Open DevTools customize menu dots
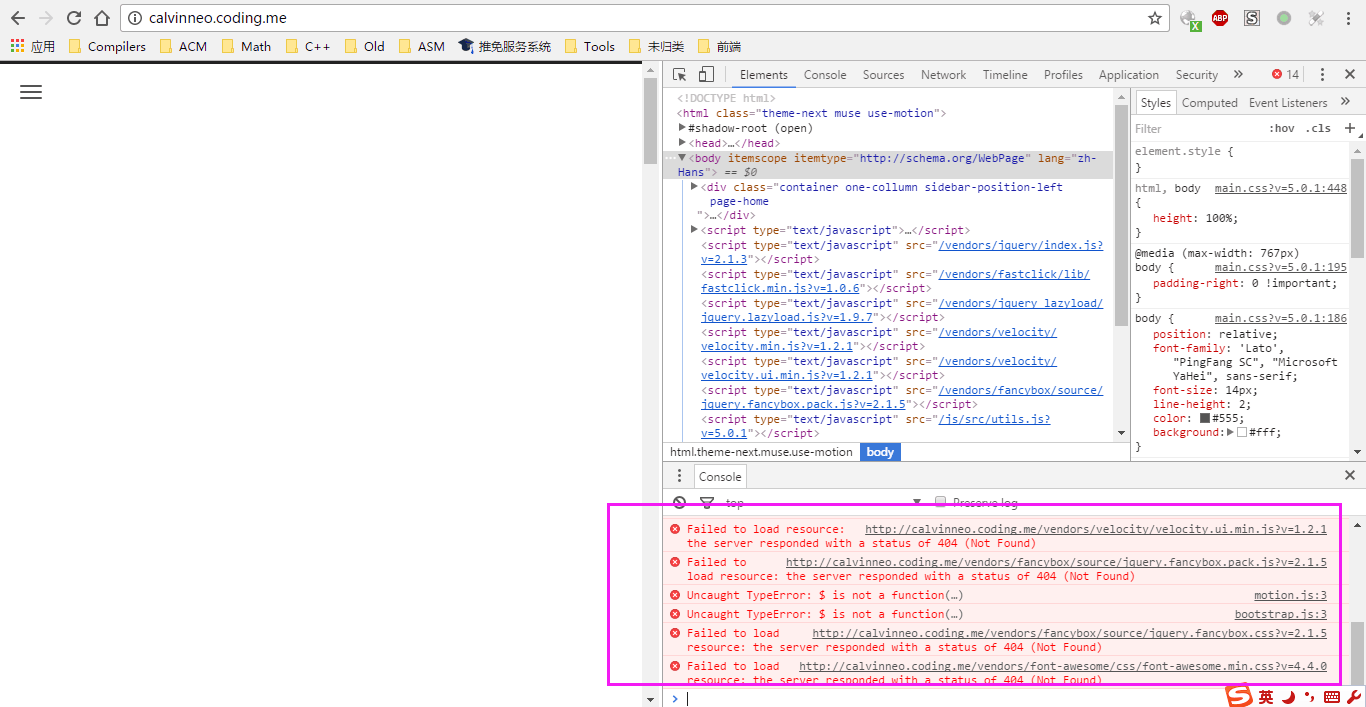1366x707 pixels. 1322,75
